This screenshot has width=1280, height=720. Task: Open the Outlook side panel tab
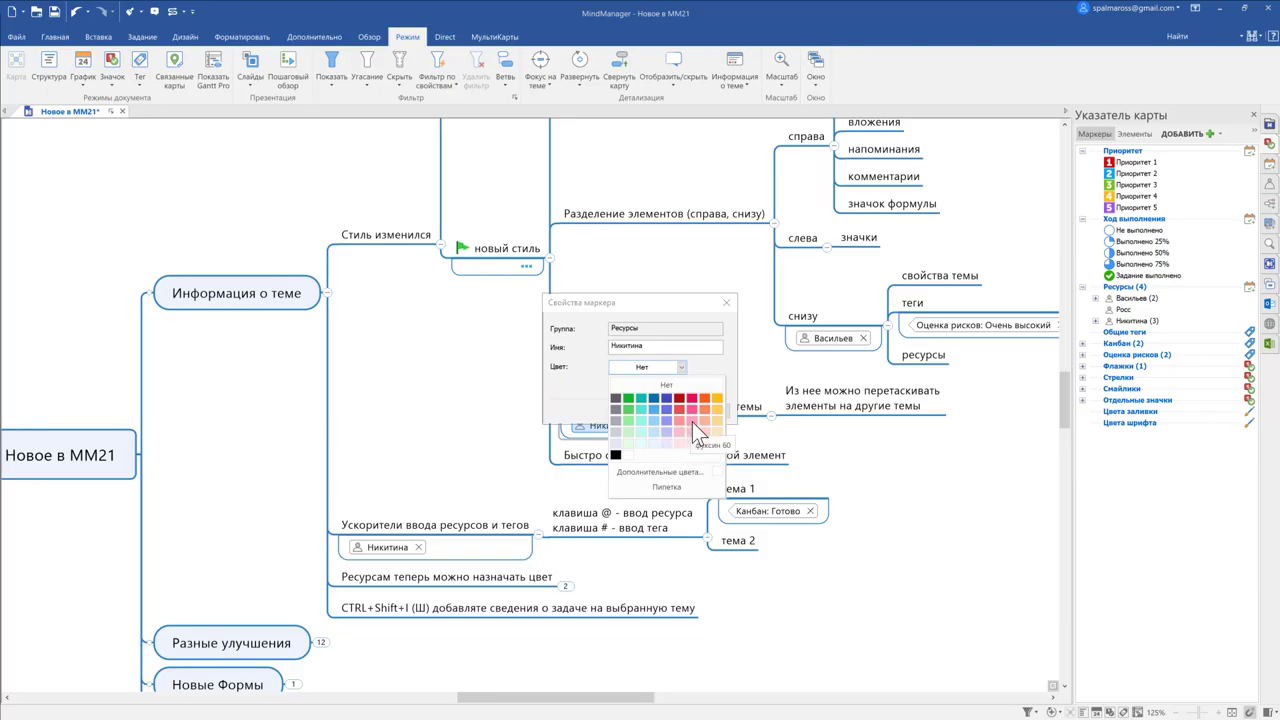tap(1270, 303)
